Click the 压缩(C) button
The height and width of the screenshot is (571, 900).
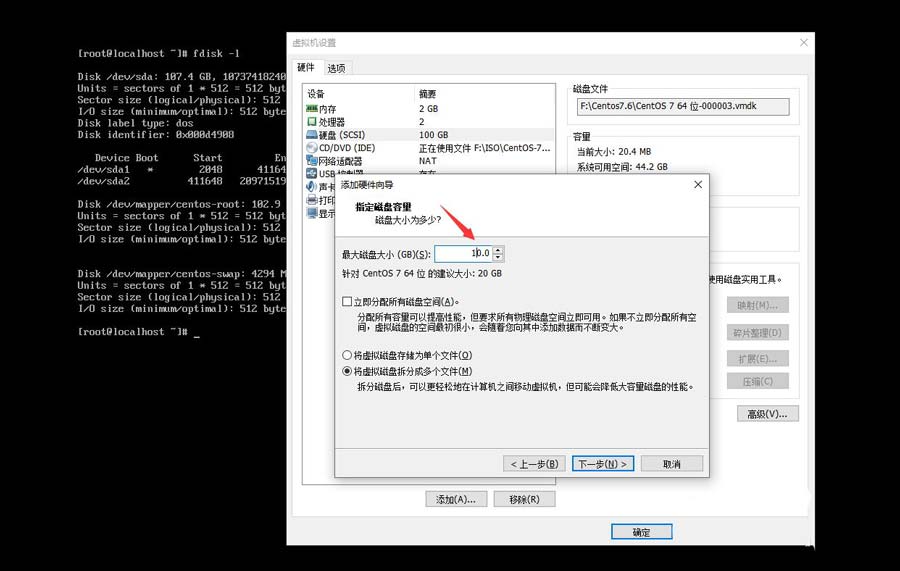tap(758, 381)
